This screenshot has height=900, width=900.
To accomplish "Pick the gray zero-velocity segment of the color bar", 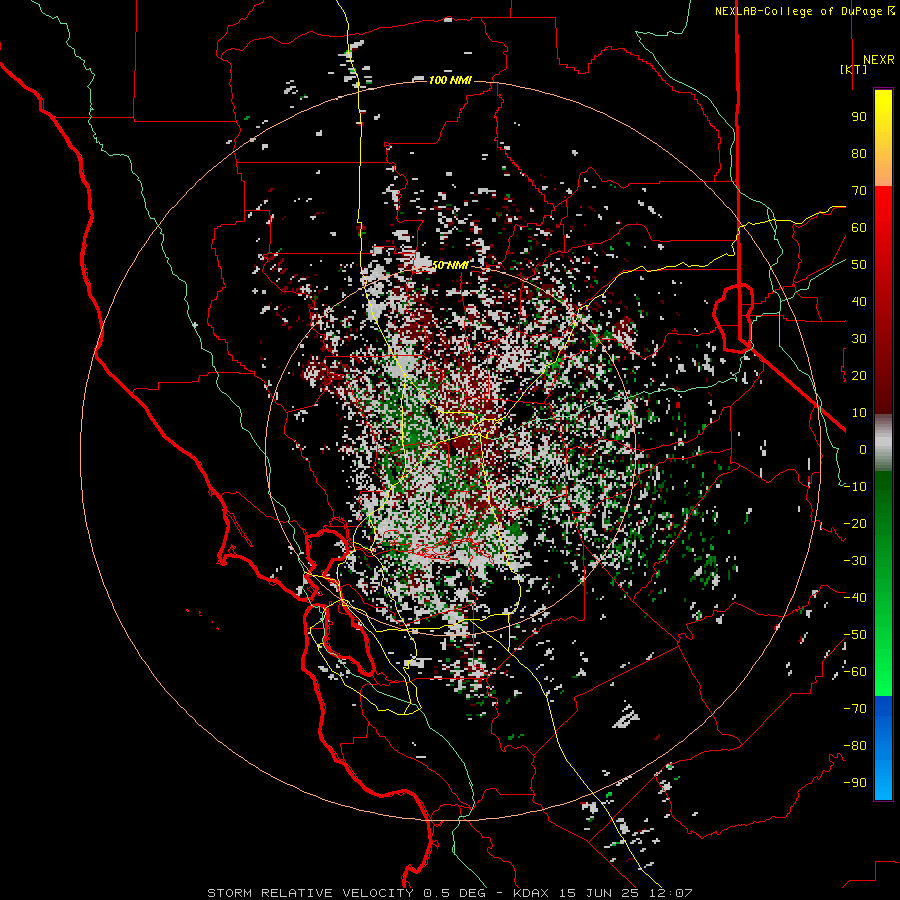I will pos(883,442).
